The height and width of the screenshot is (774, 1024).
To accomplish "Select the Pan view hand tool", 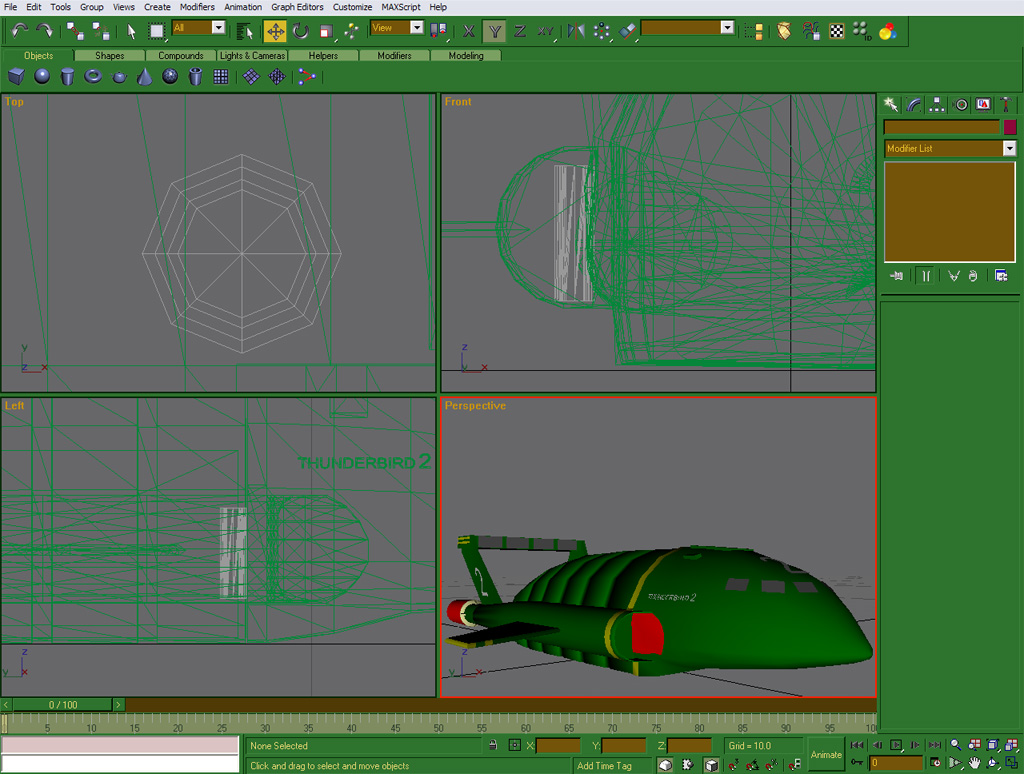I will pyautogui.click(x=974, y=763).
